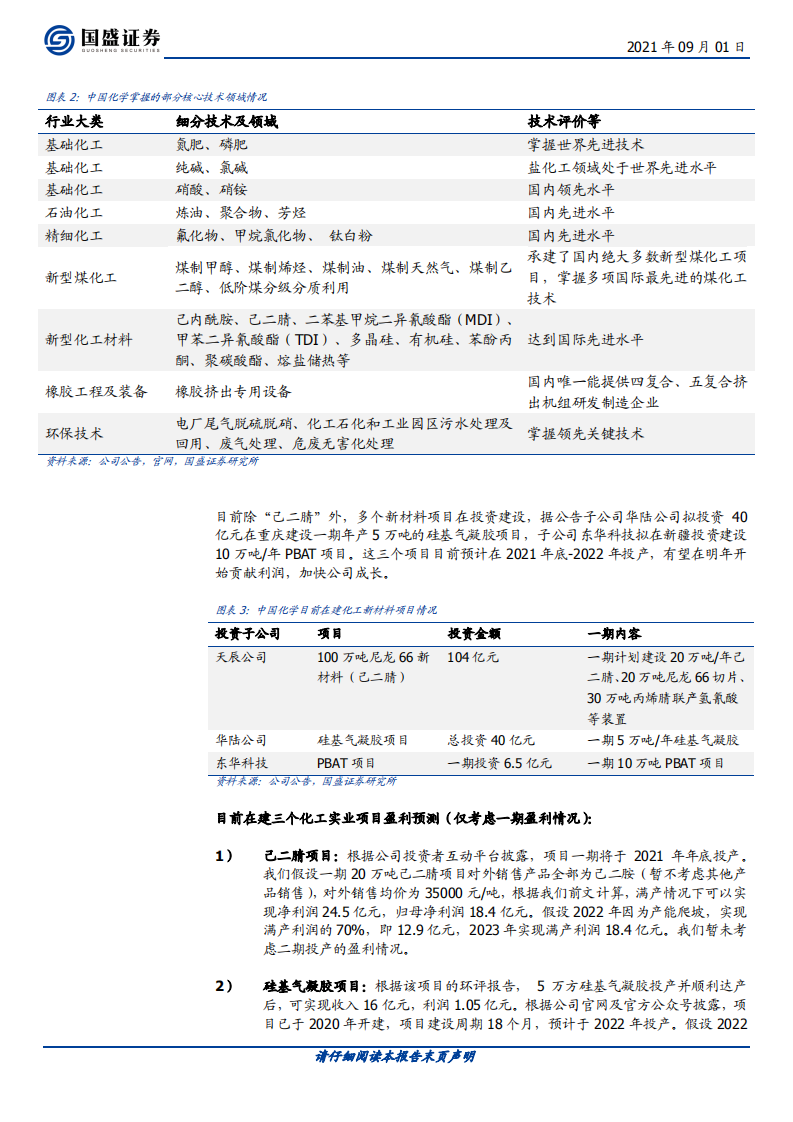Click the date text 2021年09月01日
Screen dimensions: 793x1122
(686, 47)
